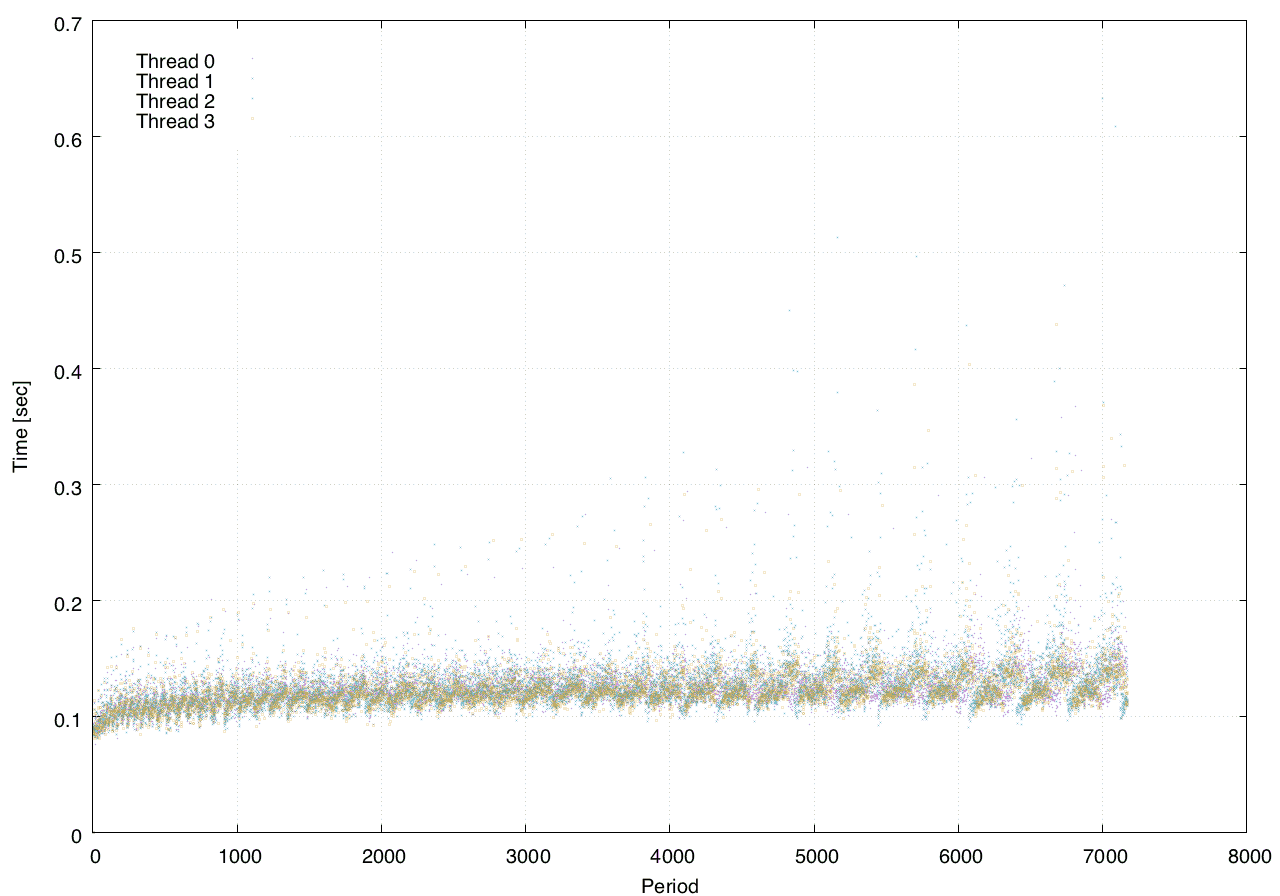Select the Thread 2 legend label
This screenshot has width=1280, height=896.
pyautogui.click(x=175, y=102)
